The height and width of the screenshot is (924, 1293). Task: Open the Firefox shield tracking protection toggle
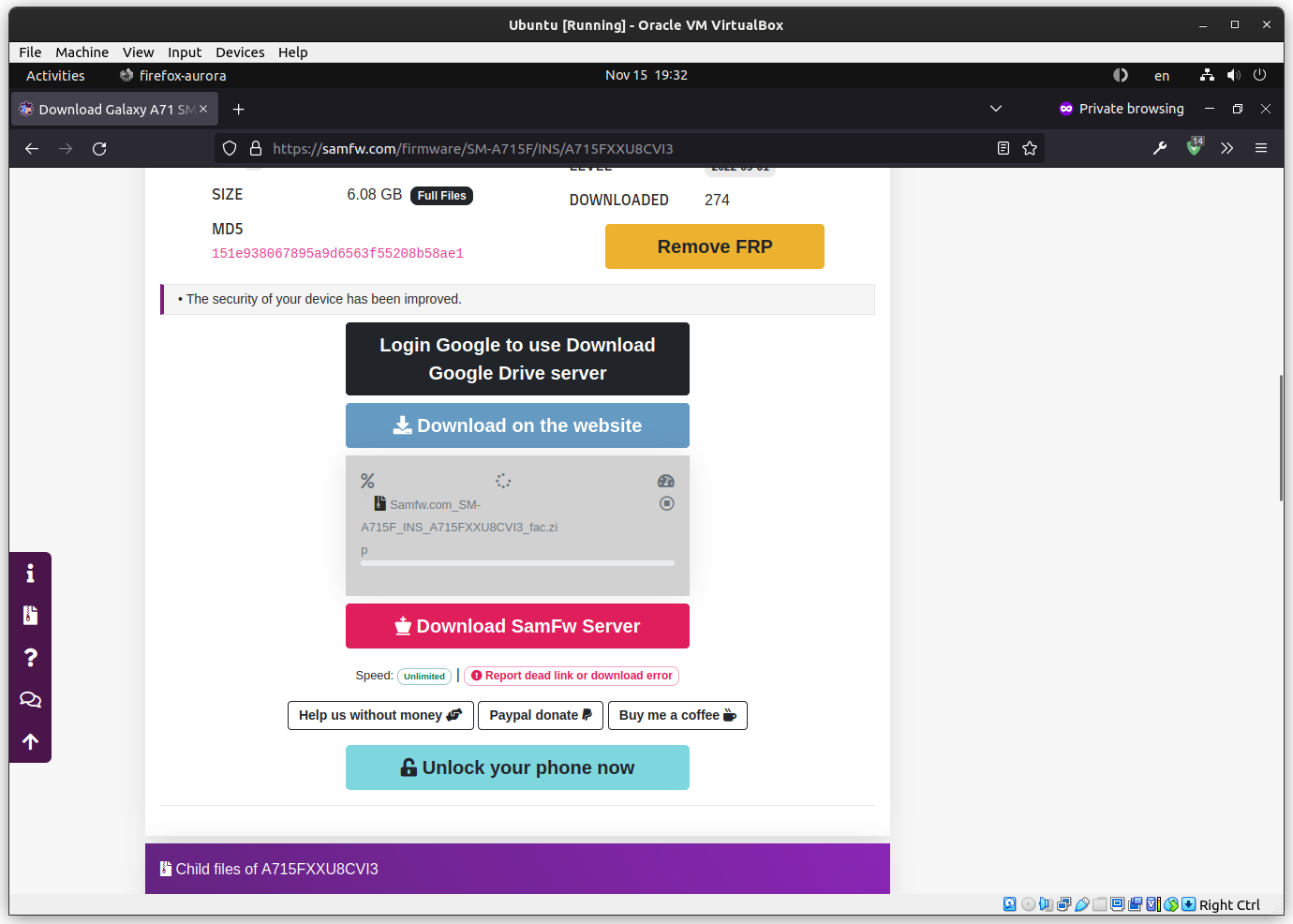click(x=229, y=148)
